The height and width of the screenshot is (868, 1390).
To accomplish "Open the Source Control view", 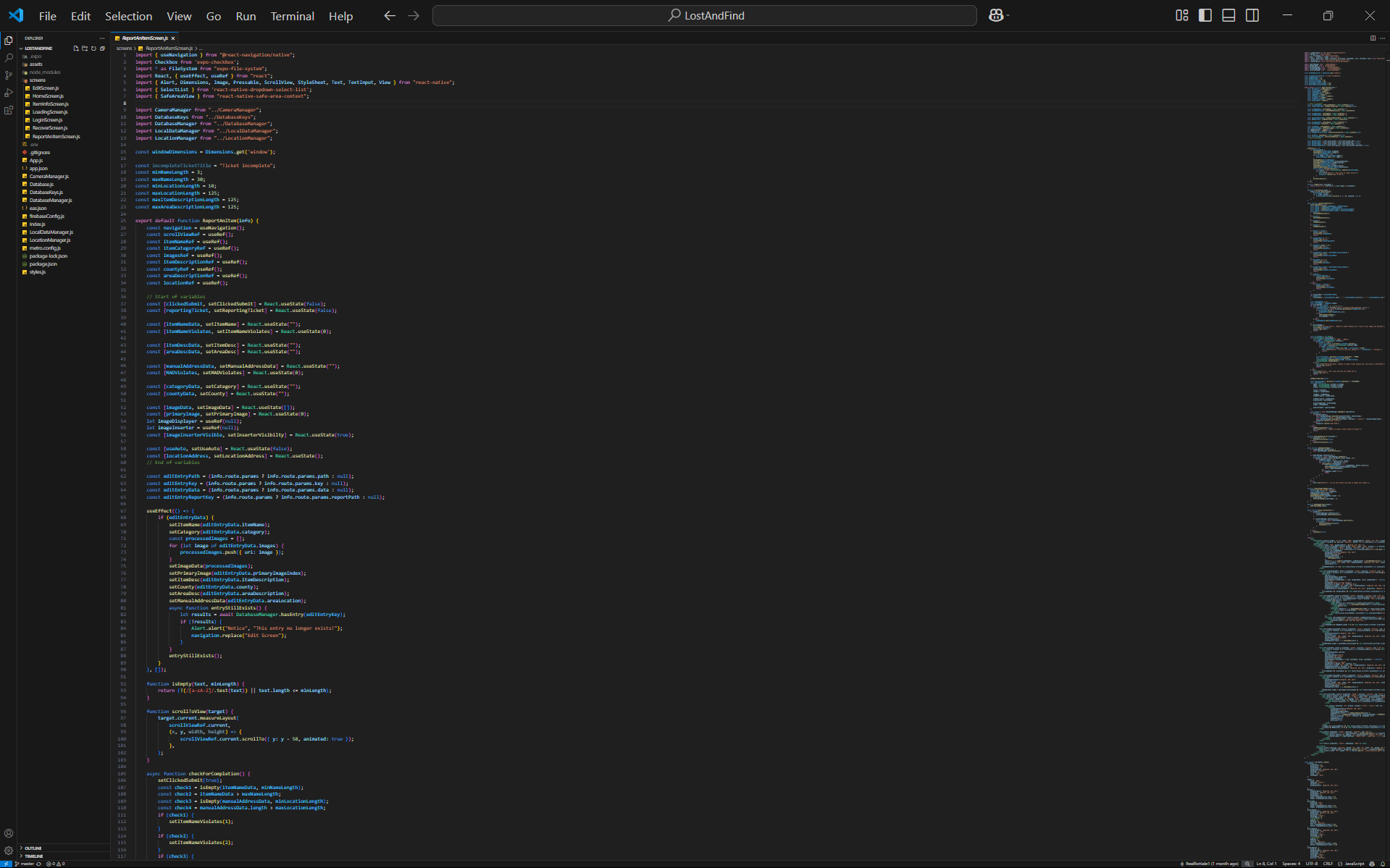I will pyautogui.click(x=9, y=75).
